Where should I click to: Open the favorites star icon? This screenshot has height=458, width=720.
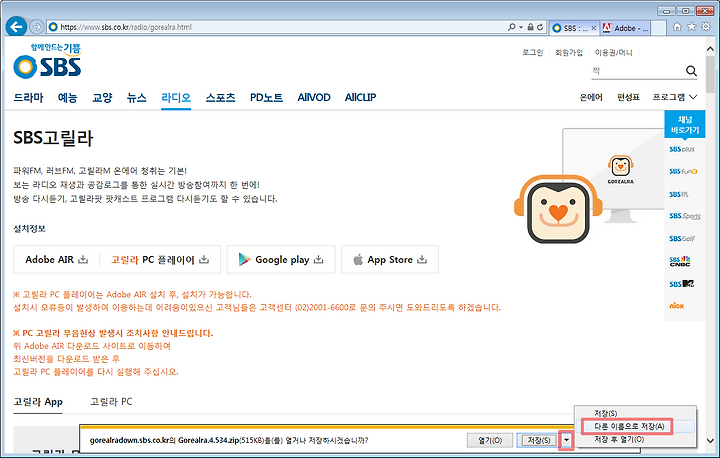692,27
